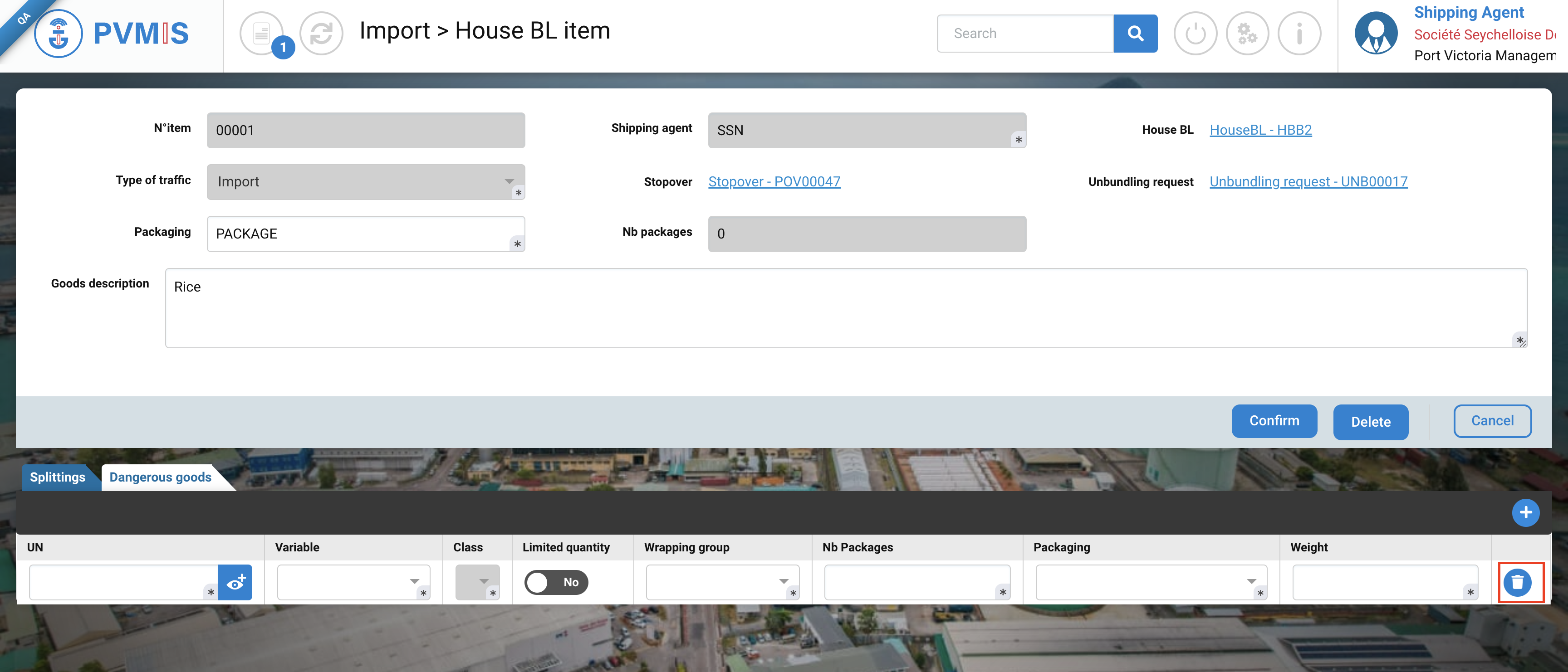Expand the Variable dropdown
Screen dimensions: 1568x672
point(353,582)
